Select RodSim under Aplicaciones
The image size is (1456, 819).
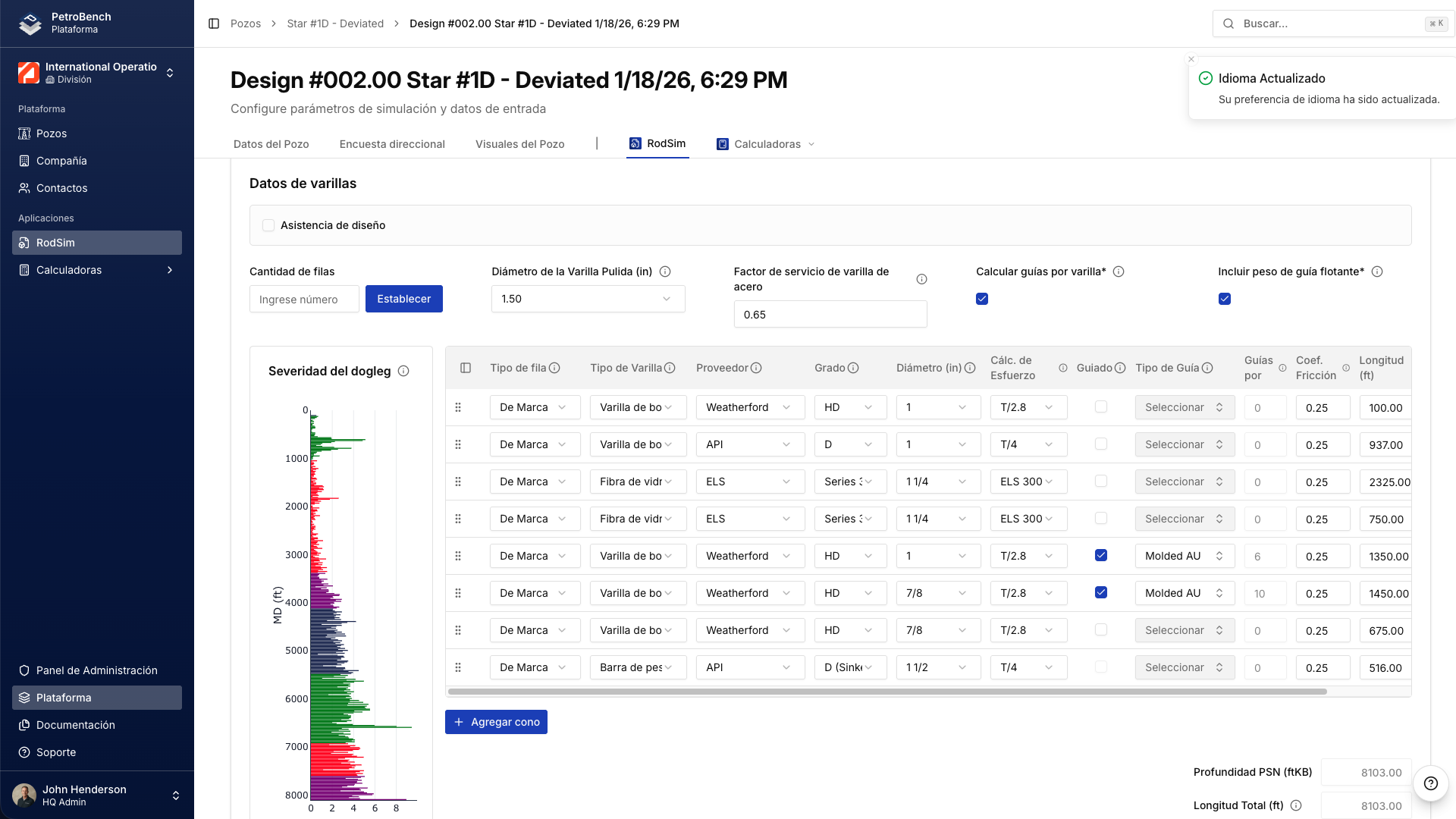[x=57, y=242]
